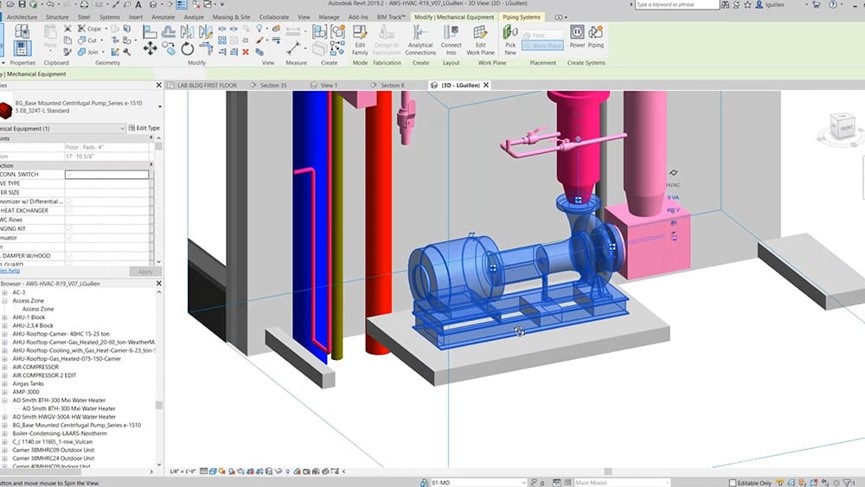
Task: Click the Print icon in quick access toolbar
Action: [x=84, y=4]
